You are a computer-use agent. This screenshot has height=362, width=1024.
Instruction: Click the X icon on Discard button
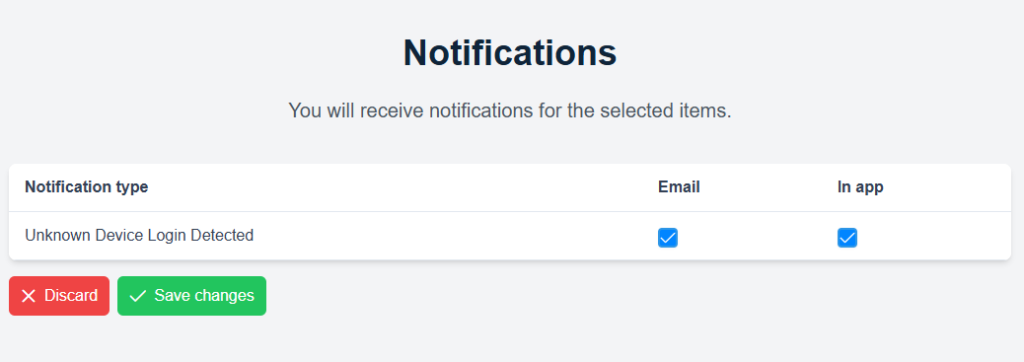tap(28, 296)
